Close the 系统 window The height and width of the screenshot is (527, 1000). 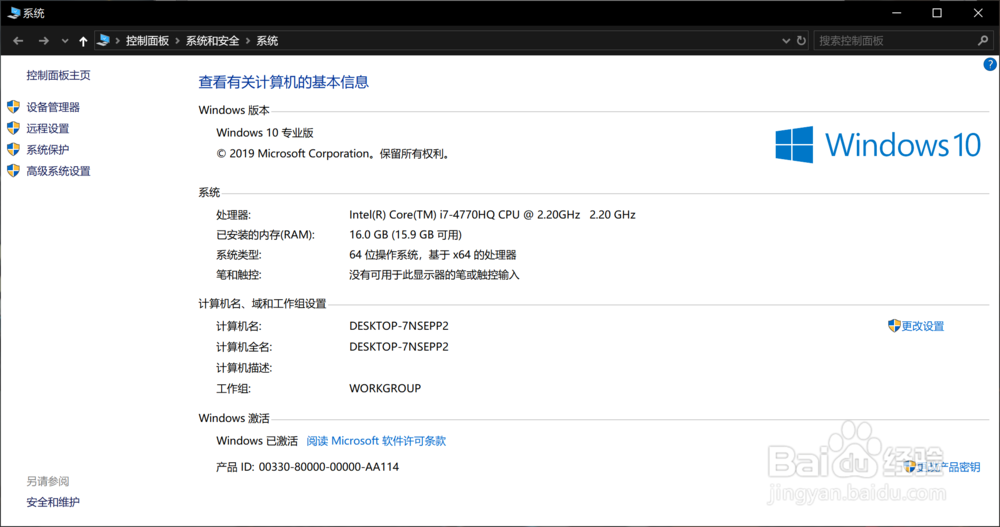[978, 13]
